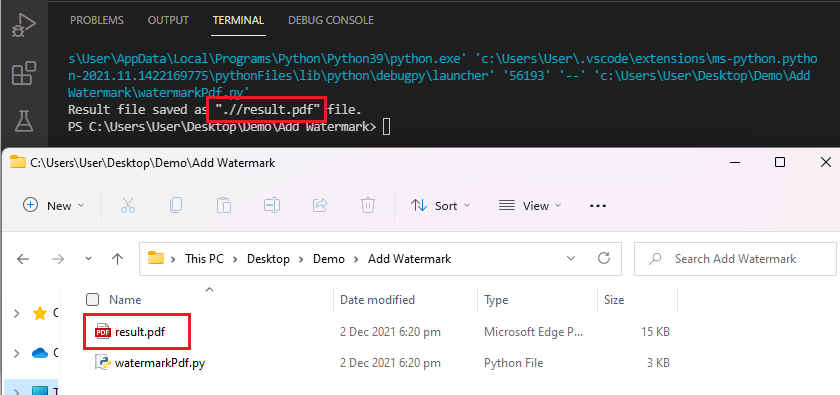This screenshot has height=395, width=840.
Task: Go up one folder level
Action: [117, 259]
